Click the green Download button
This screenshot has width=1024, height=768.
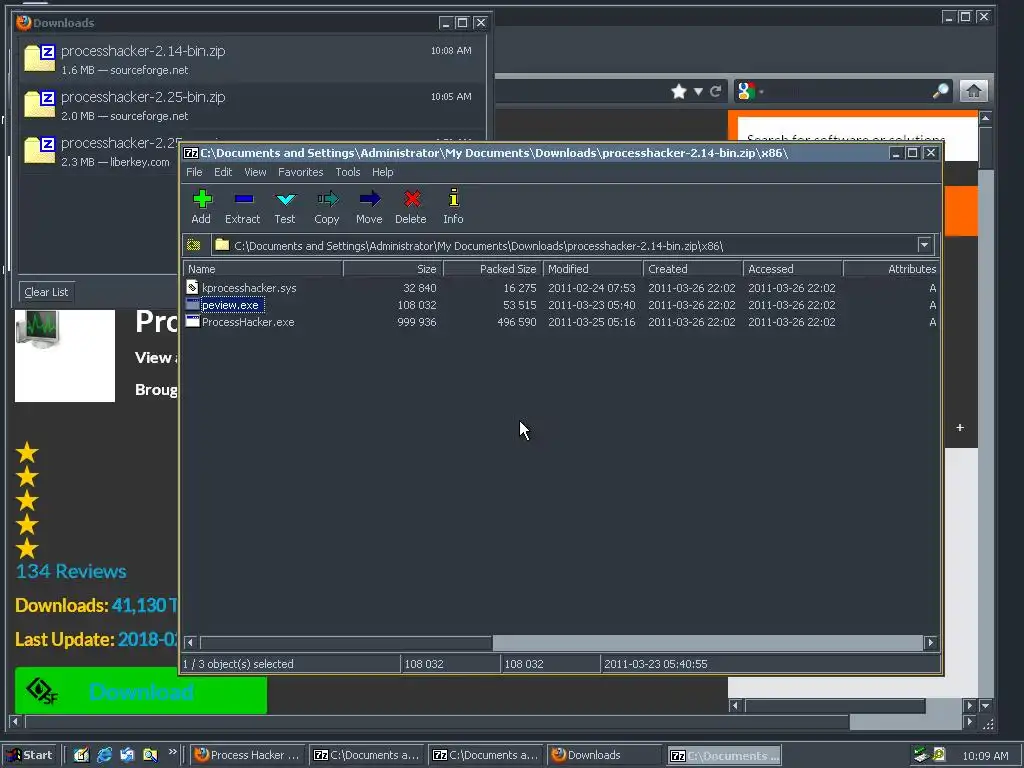(x=140, y=691)
